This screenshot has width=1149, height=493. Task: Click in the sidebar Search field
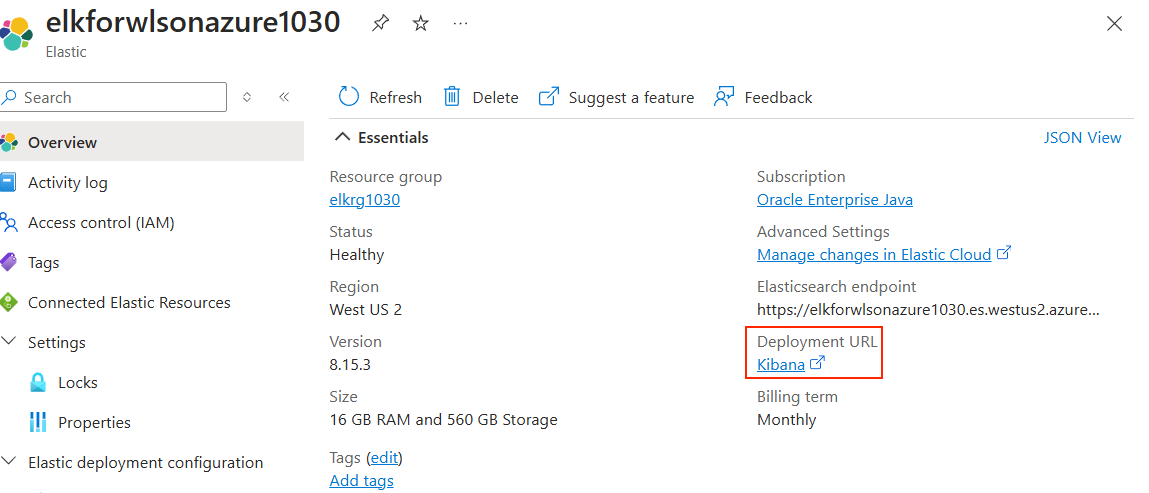(114, 97)
